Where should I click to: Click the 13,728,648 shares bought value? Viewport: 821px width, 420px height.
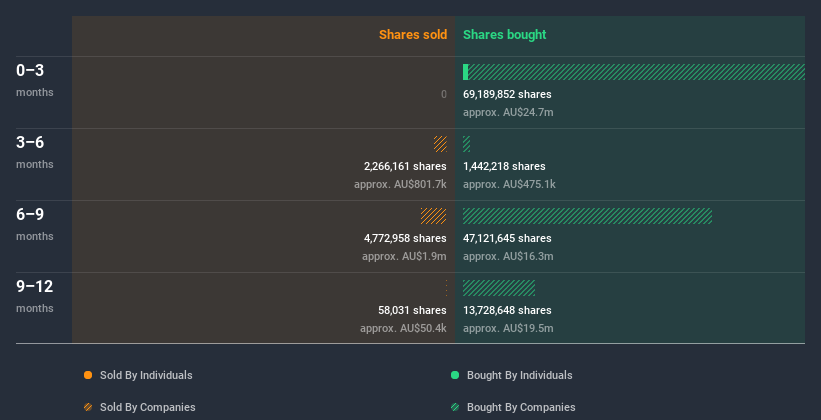click(507, 311)
